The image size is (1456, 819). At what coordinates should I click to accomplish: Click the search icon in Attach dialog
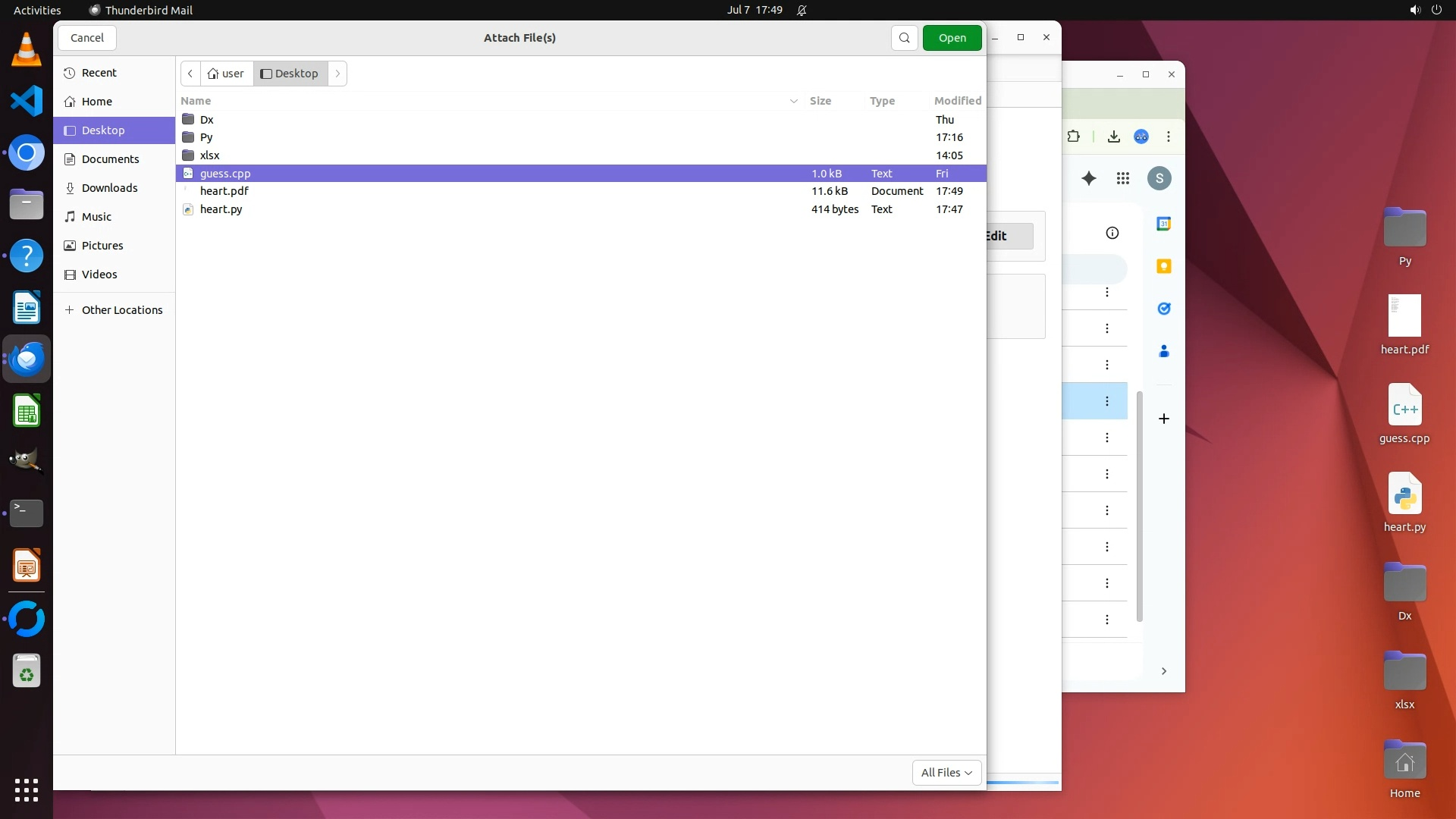coord(904,38)
